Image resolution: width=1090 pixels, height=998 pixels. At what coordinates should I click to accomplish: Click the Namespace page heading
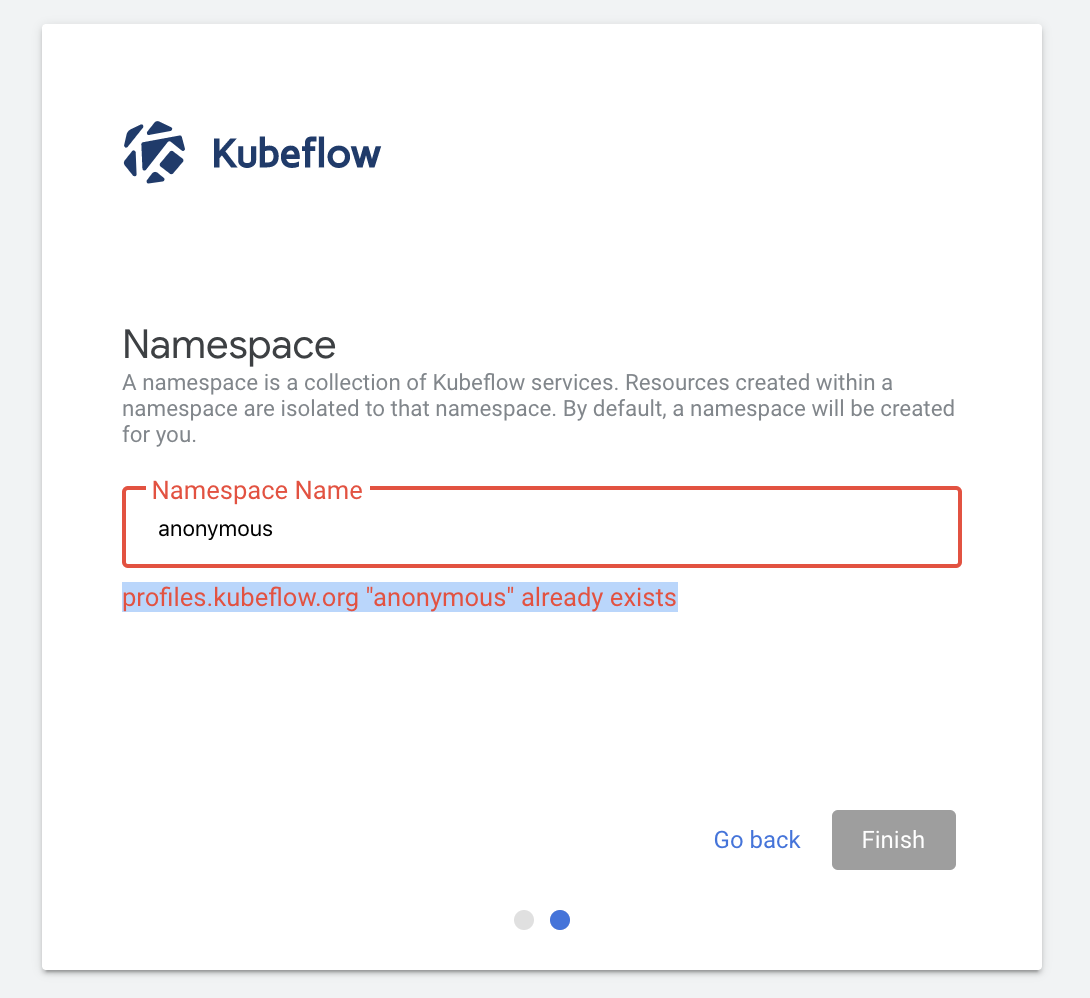pyautogui.click(x=228, y=345)
